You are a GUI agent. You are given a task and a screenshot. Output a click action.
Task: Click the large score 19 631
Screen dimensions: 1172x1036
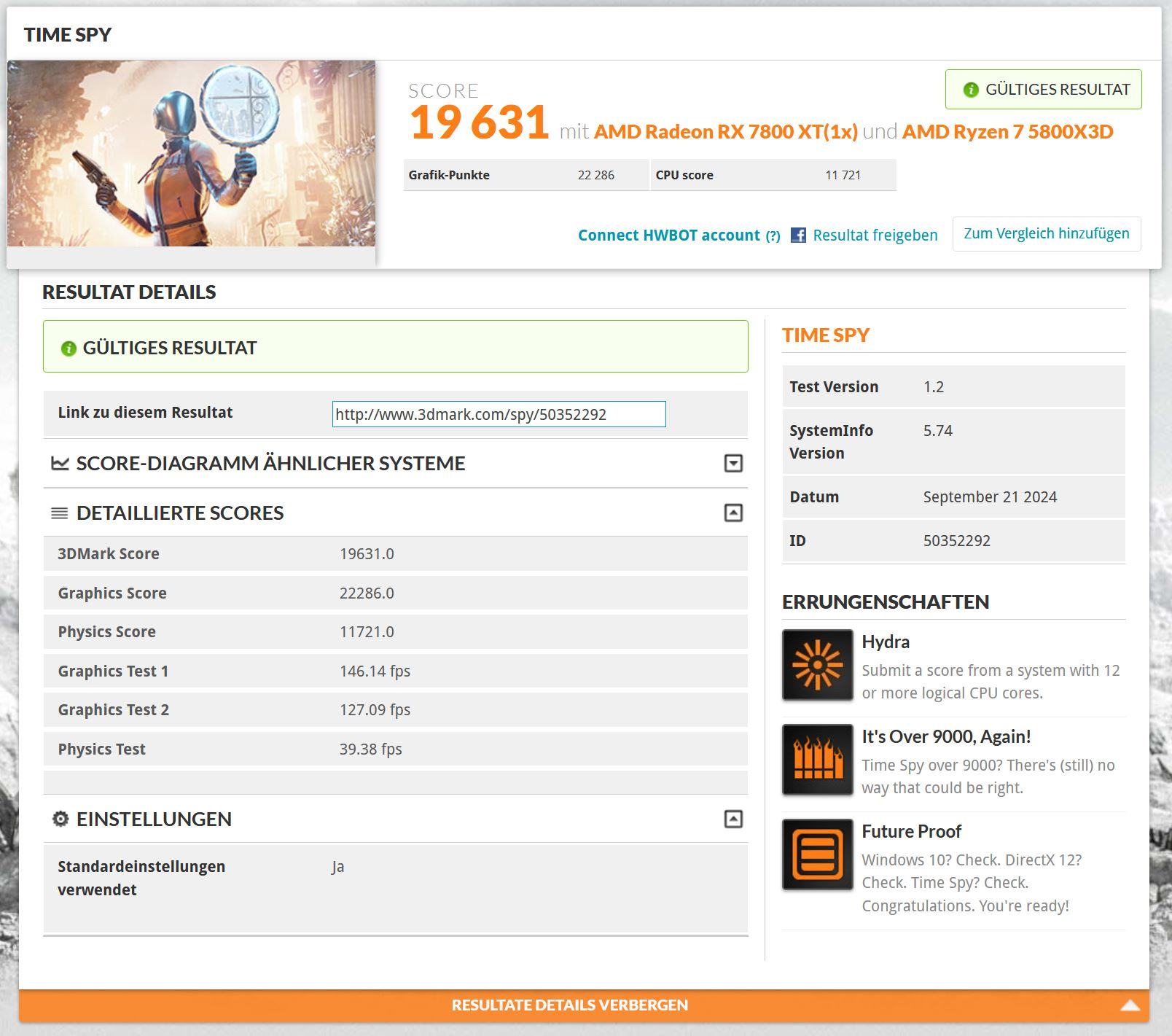478,122
